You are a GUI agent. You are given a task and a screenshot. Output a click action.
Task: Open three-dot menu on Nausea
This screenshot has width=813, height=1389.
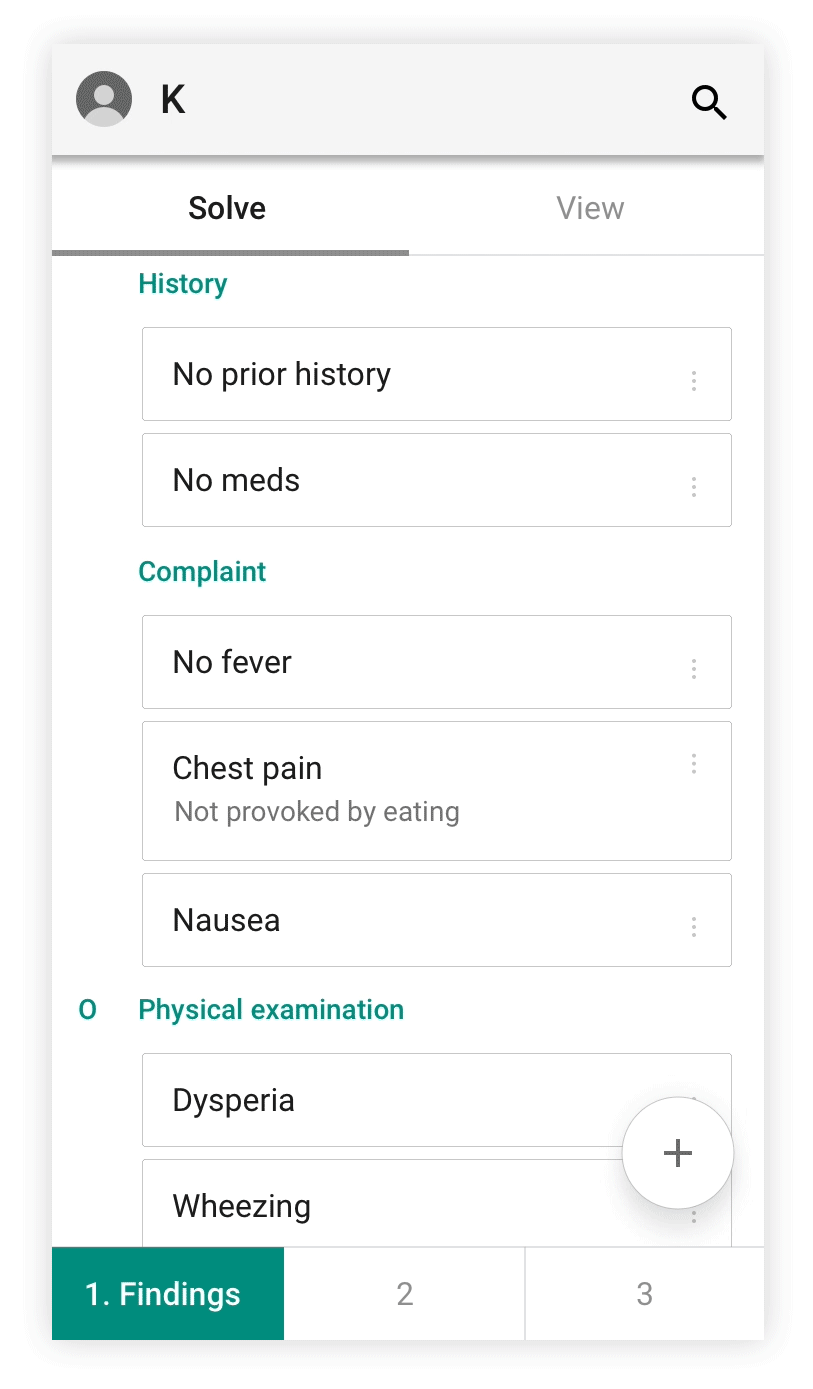(694, 927)
